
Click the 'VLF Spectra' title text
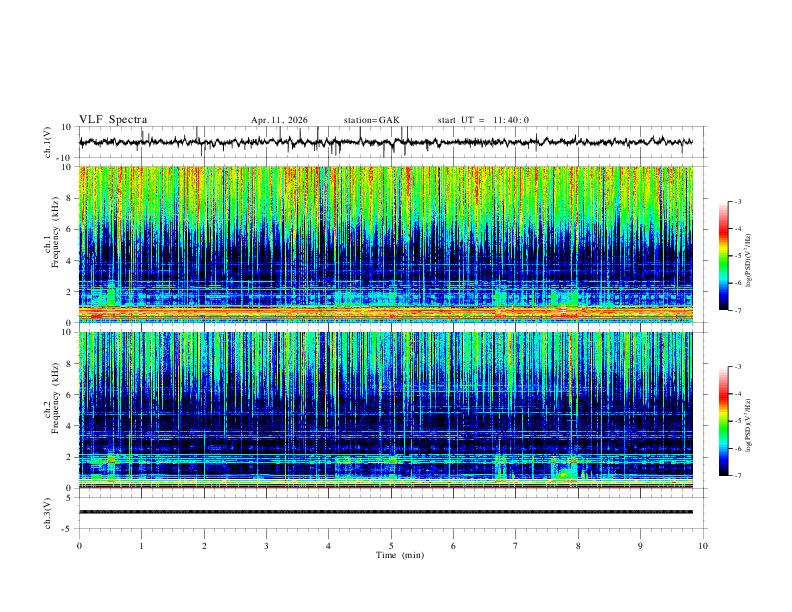(113, 120)
